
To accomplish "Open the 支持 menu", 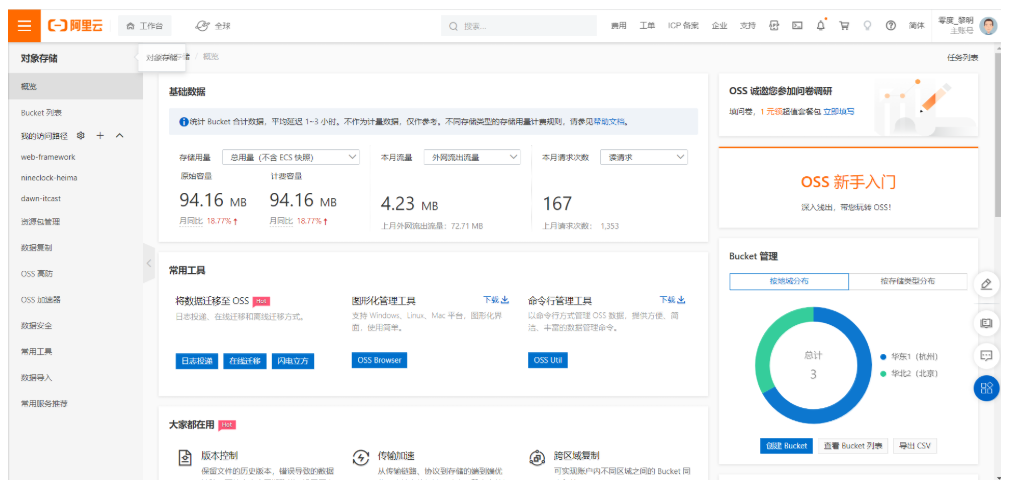I will click(x=747, y=26).
